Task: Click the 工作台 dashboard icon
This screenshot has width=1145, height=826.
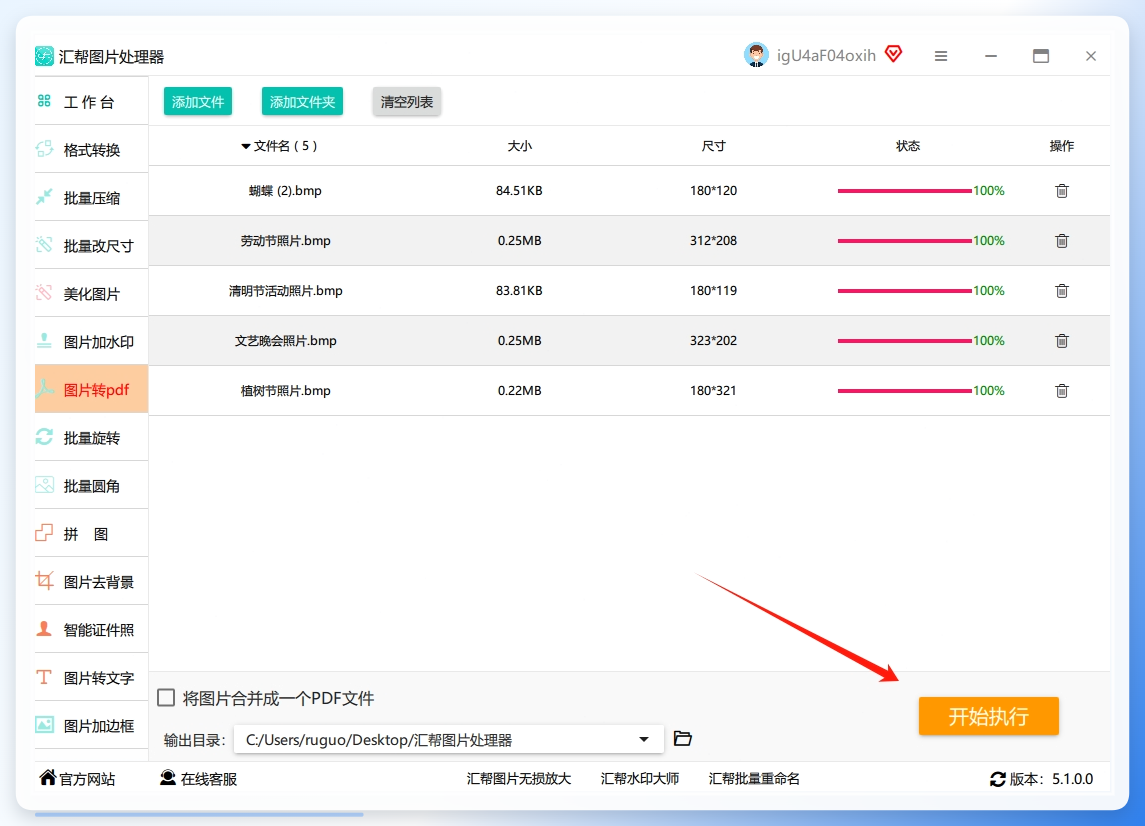Action: pyautogui.click(x=45, y=101)
